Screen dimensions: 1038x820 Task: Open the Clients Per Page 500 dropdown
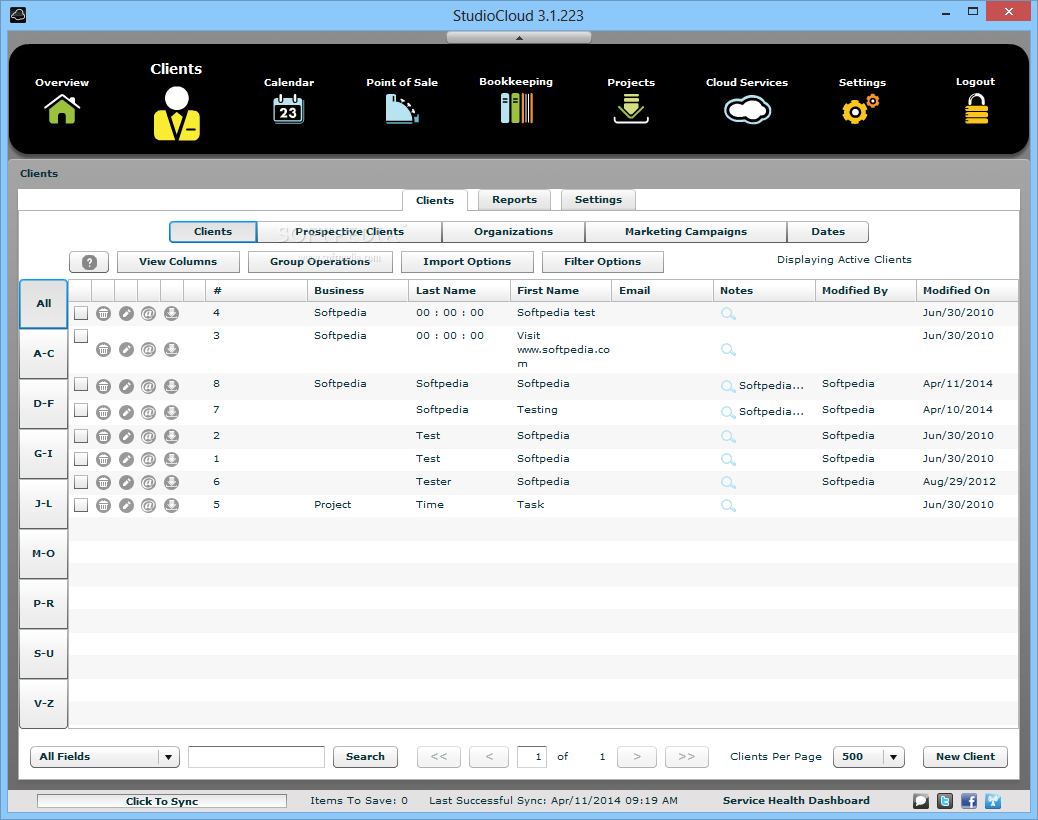869,756
